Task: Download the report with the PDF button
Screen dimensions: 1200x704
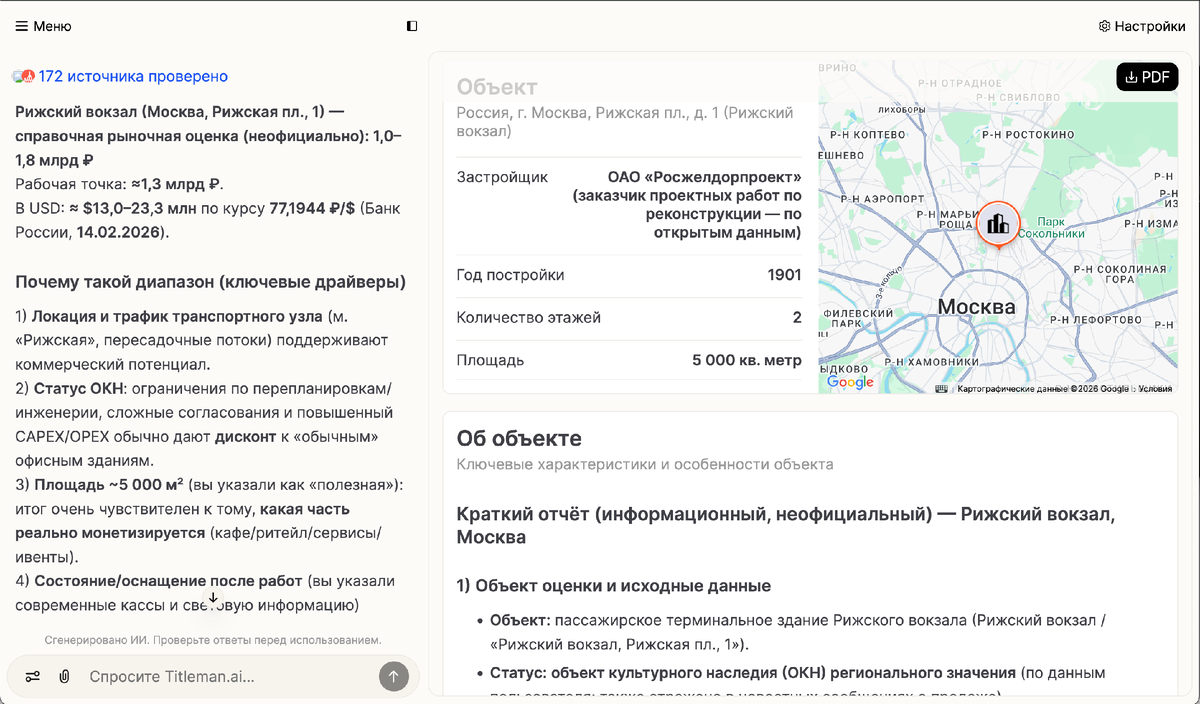Action: pos(1147,77)
